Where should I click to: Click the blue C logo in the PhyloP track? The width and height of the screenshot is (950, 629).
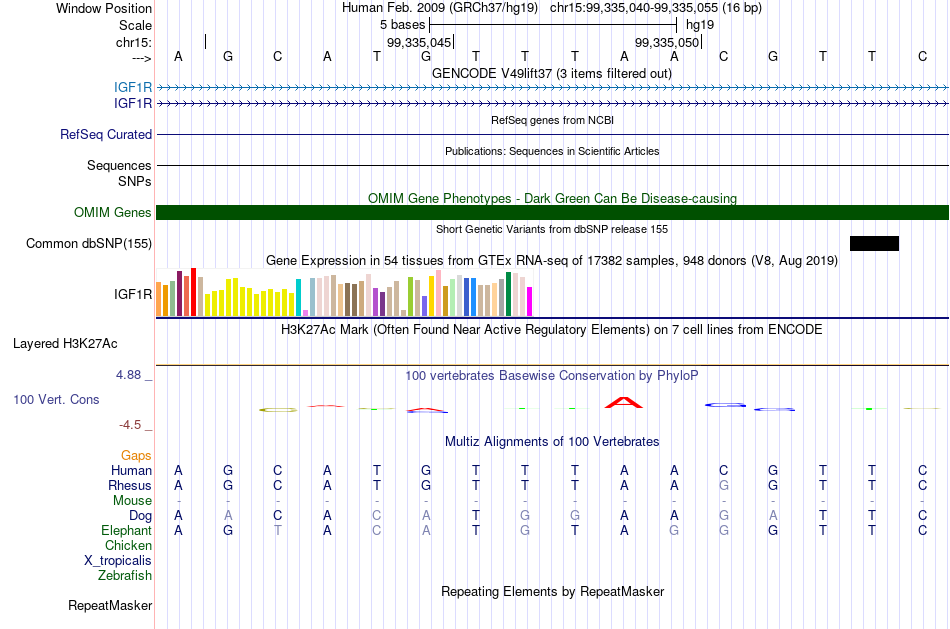point(725,405)
